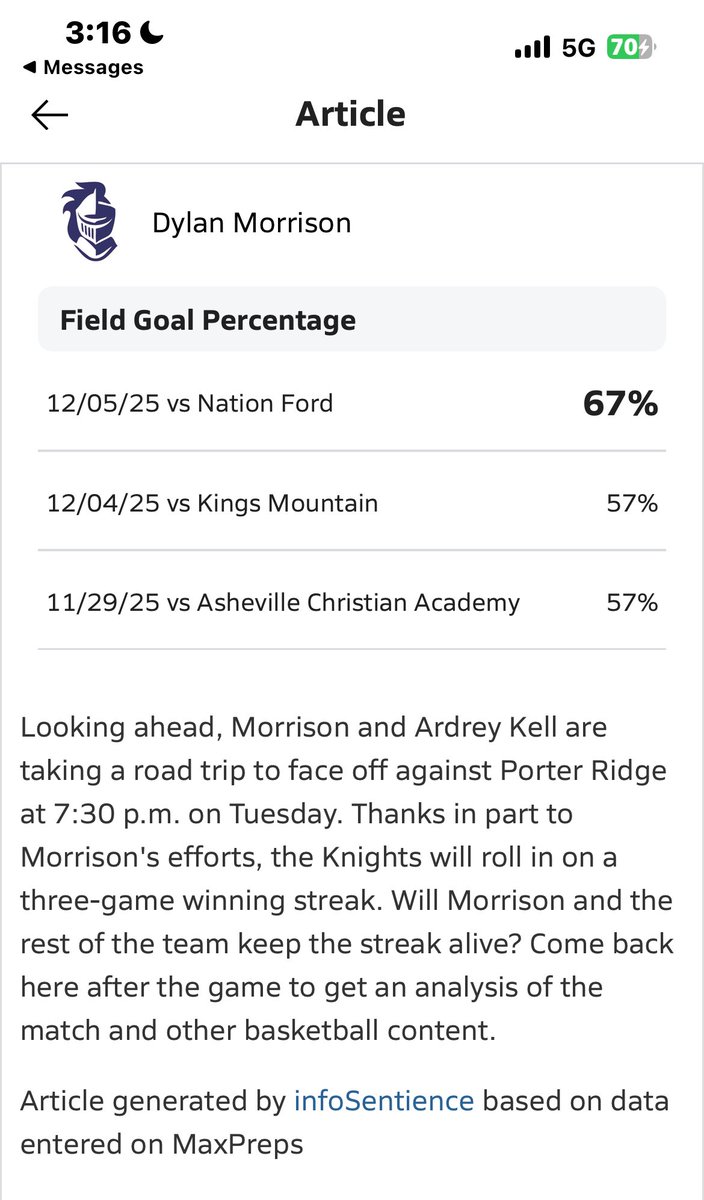Select the Kings Mountain game row
This screenshot has width=704, height=1200.
click(x=352, y=502)
